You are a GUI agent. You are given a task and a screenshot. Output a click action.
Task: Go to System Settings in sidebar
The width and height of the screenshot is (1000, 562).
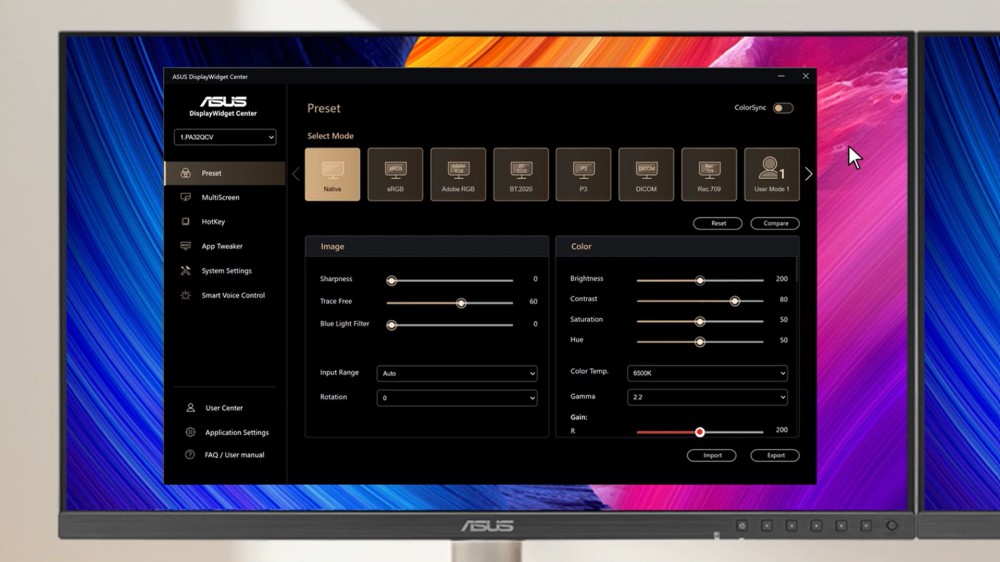pos(226,271)
